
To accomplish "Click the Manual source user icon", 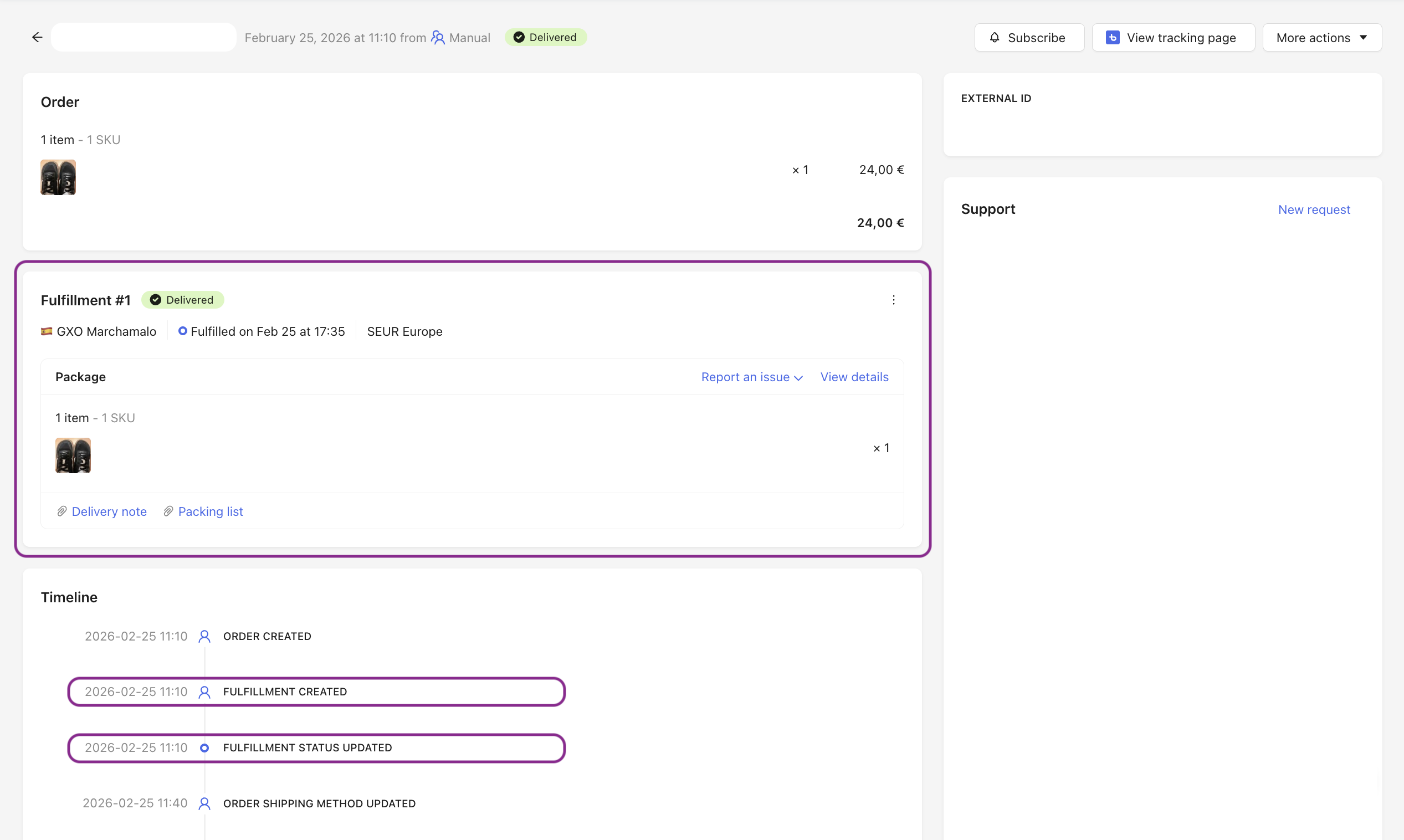I will click(438, 37).
